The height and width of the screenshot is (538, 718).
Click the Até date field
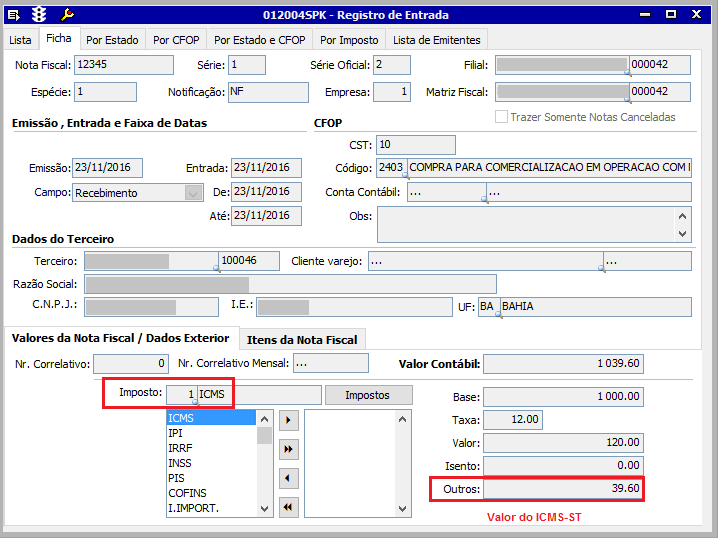pyautogui.click(x=267, y=216)
